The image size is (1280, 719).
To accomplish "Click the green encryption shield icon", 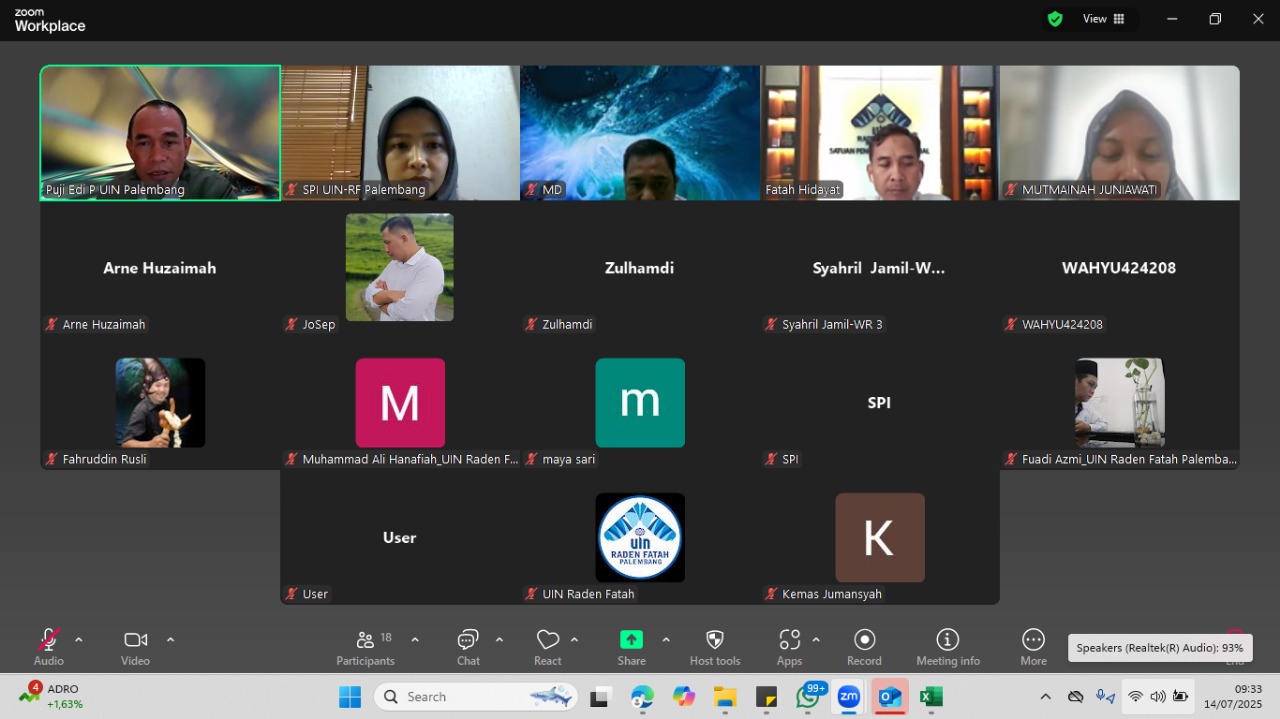I will pyautogui.click(x=1055, y=19).
